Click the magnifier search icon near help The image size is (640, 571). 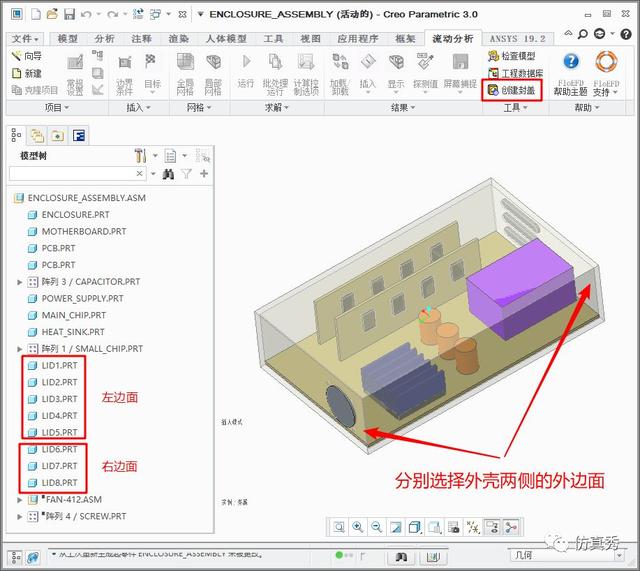(x=583, y=34)
